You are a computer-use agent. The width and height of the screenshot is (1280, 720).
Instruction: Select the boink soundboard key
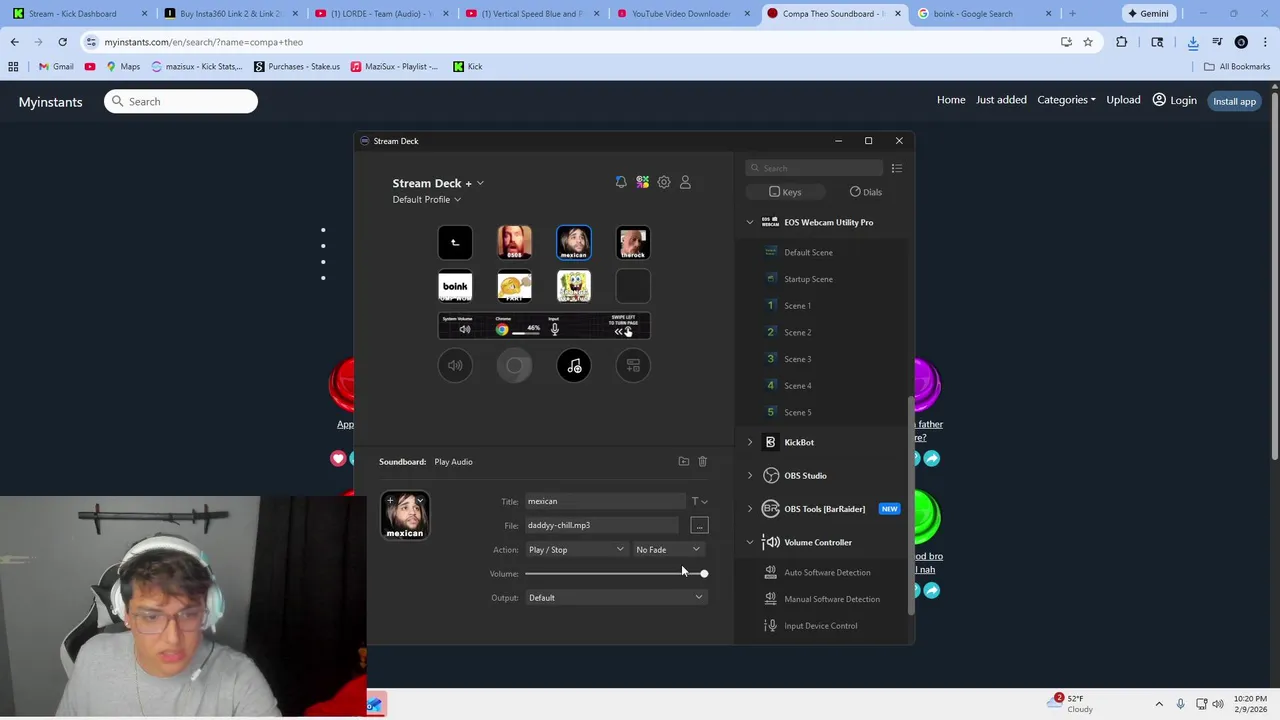[455, 286]
